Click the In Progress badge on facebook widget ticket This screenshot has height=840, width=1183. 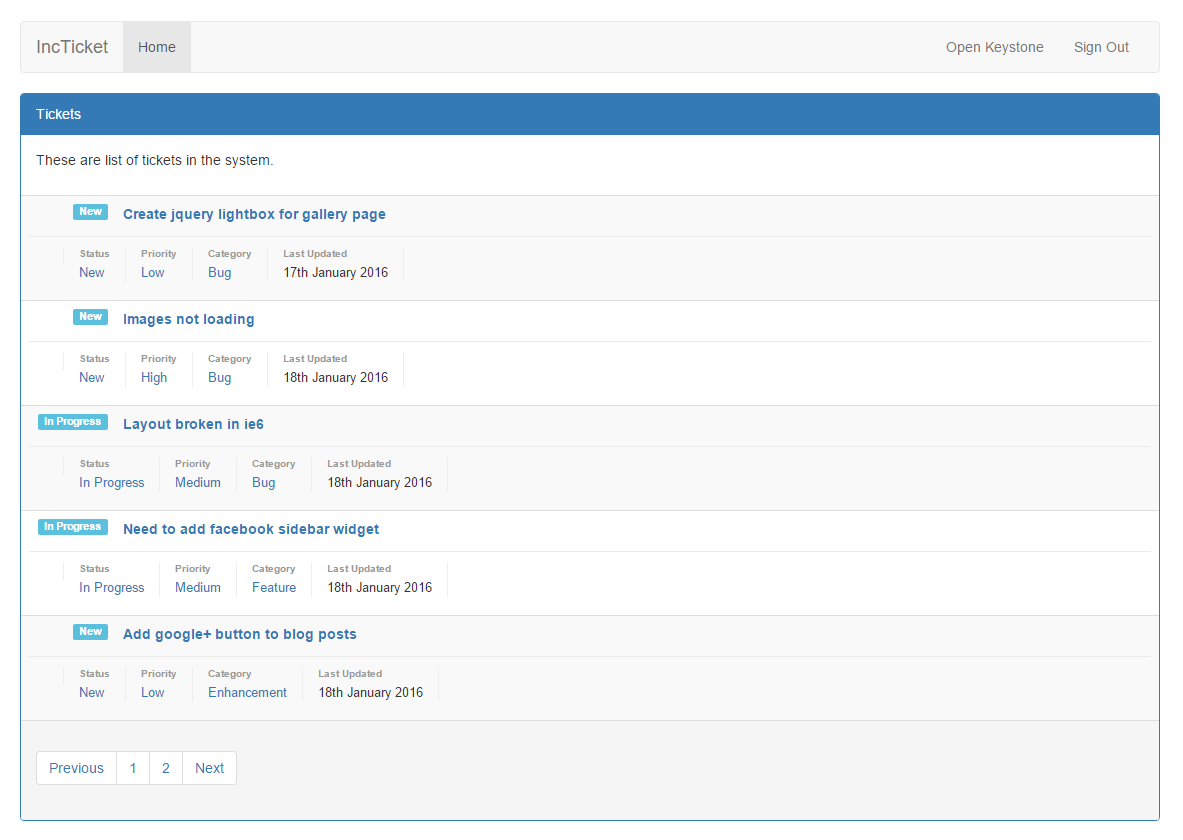pos(72,526)
